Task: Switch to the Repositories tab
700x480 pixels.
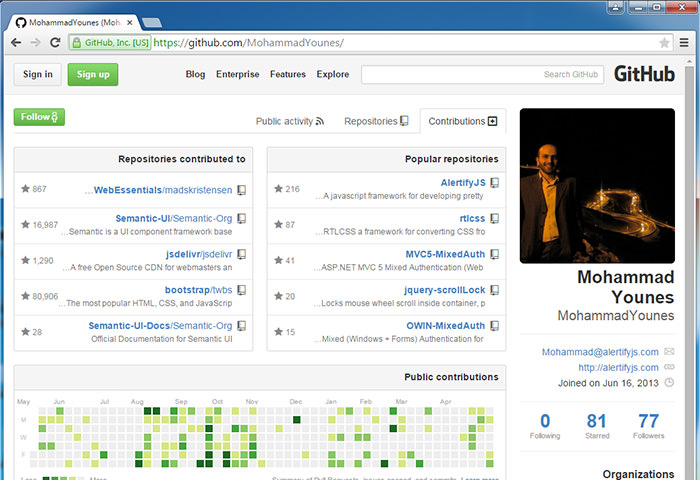Action: [x=376, y=121]
